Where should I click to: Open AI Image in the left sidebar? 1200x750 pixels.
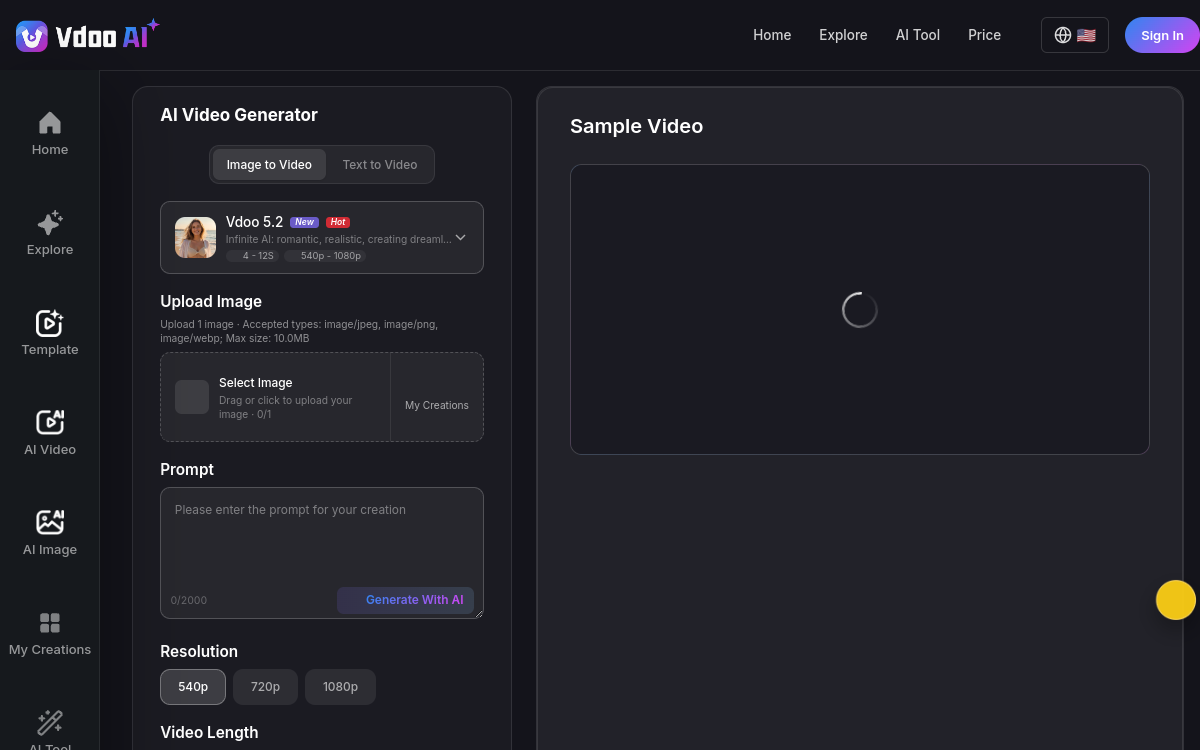[x=50, y=535]
